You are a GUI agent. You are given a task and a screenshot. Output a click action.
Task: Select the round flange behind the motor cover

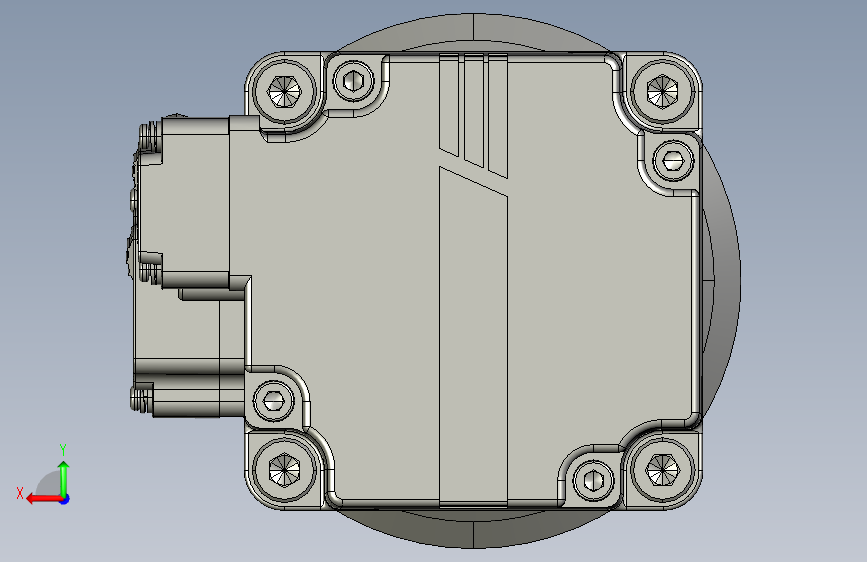click(722, 282)
